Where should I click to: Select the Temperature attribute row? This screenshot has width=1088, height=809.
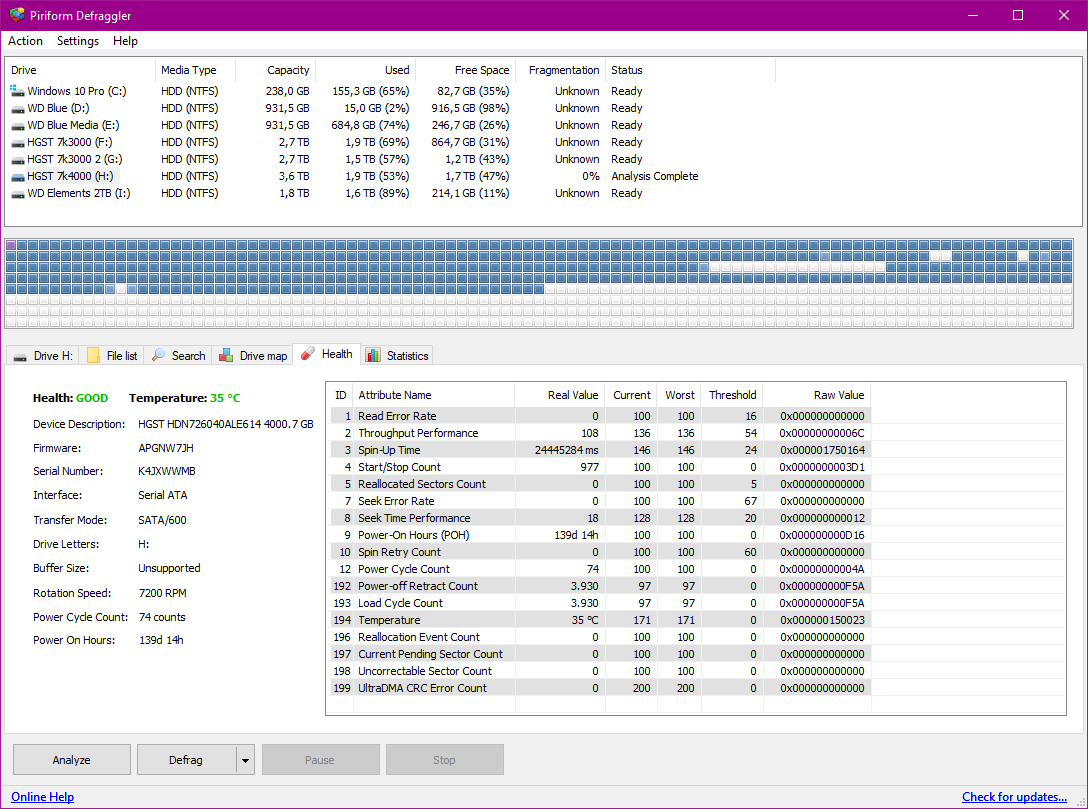(600, 620)
